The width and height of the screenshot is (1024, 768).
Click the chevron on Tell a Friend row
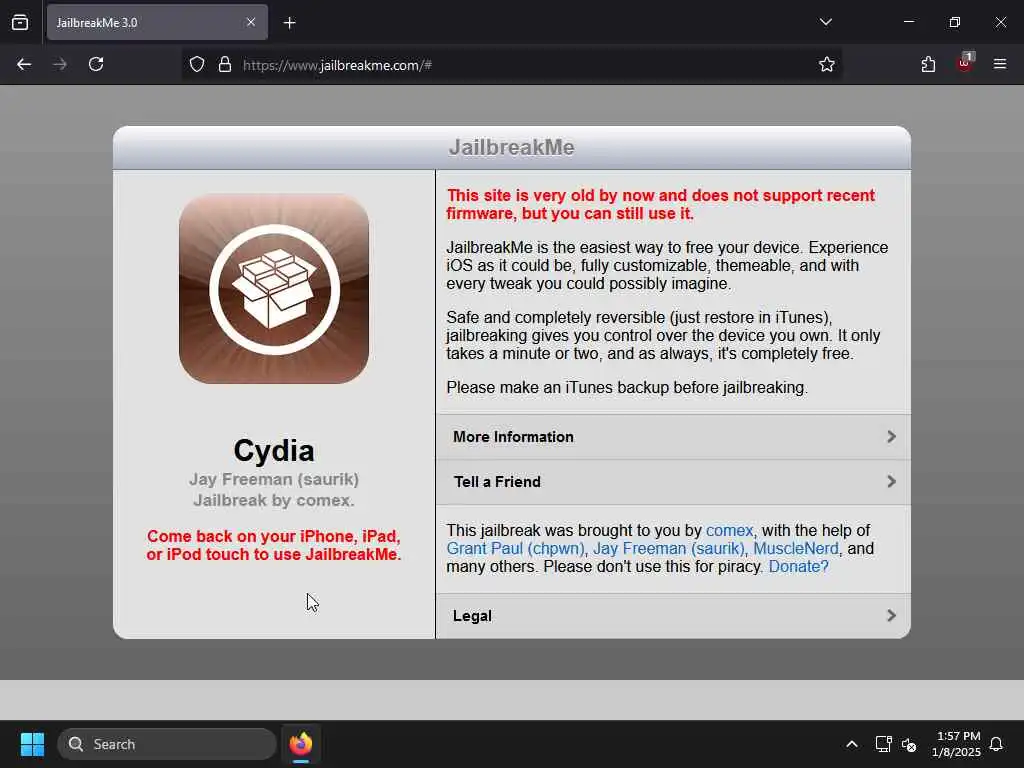coord(891,481)
